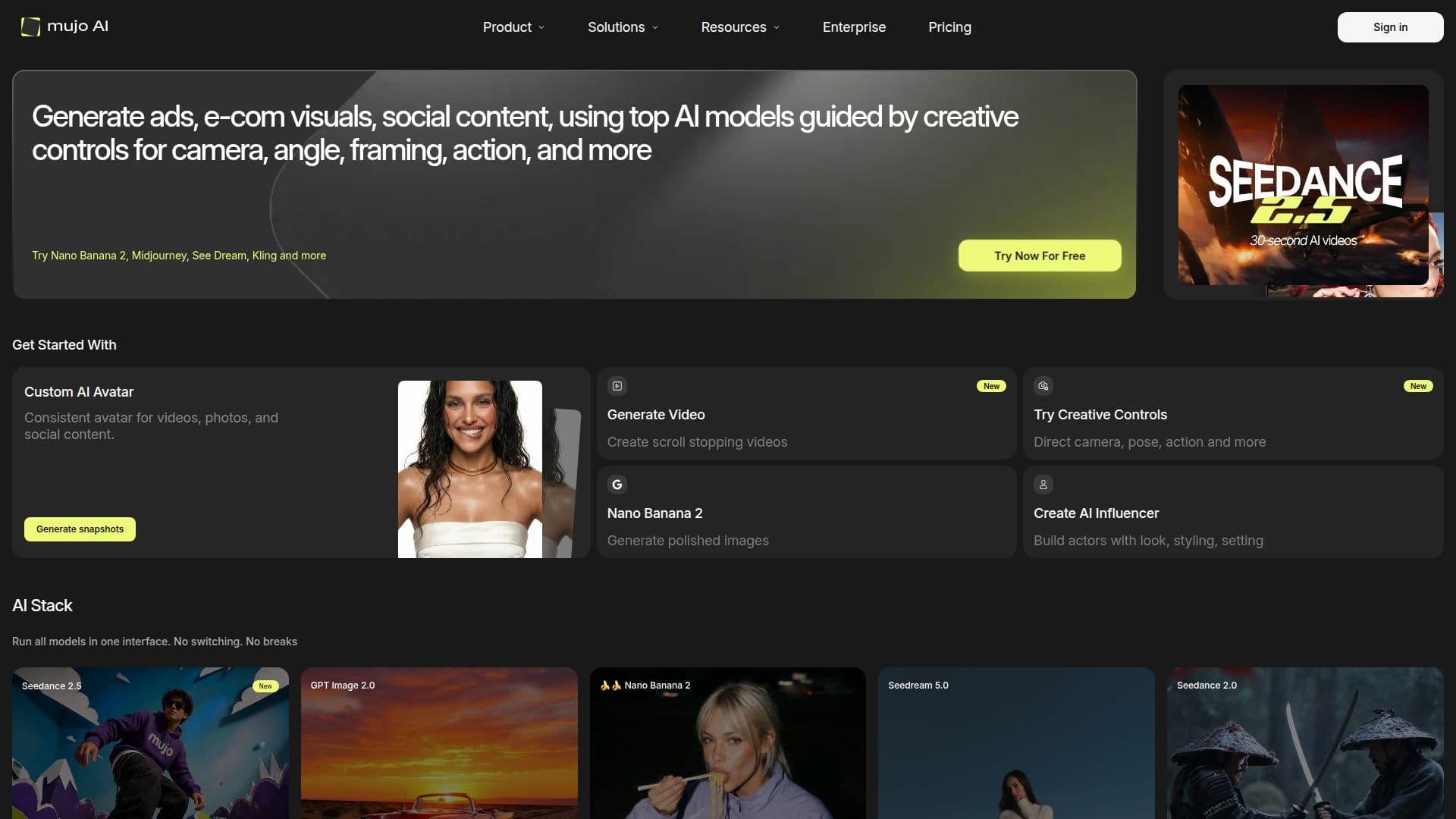Screen dimensions: 1456x819
Task: Click the banana emoji on Nano Banana 2 thumbnail
Action: 610,686
